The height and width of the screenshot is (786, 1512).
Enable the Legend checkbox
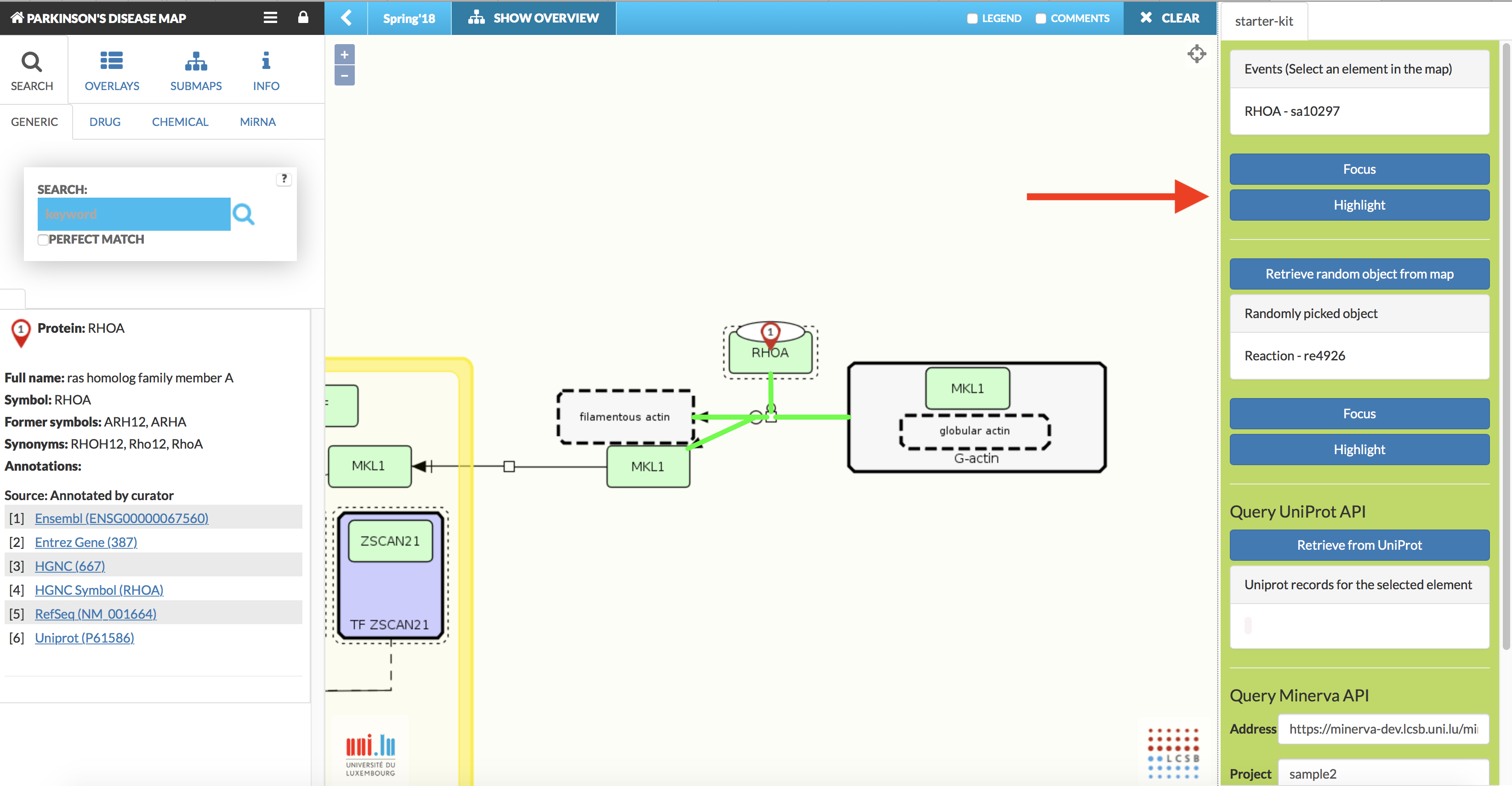click(x=972, y=18)
